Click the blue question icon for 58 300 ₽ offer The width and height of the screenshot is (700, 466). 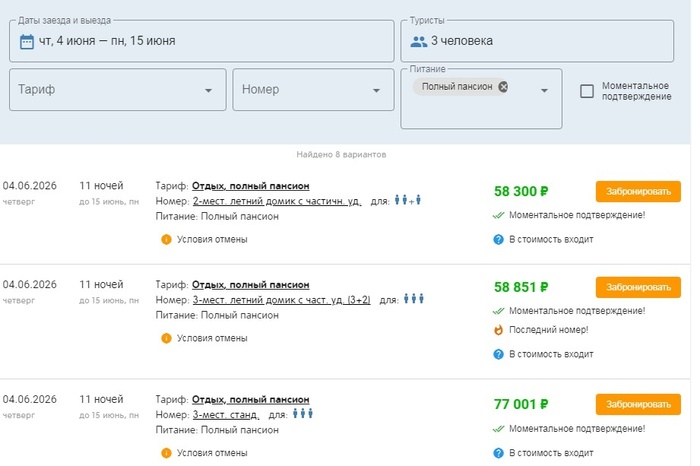pos(498,239)
